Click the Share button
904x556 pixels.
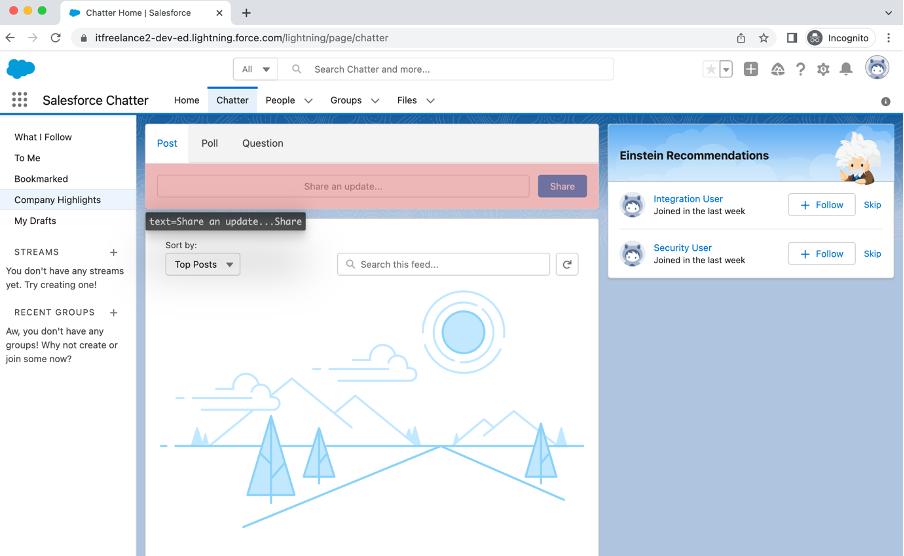(562, 186)
